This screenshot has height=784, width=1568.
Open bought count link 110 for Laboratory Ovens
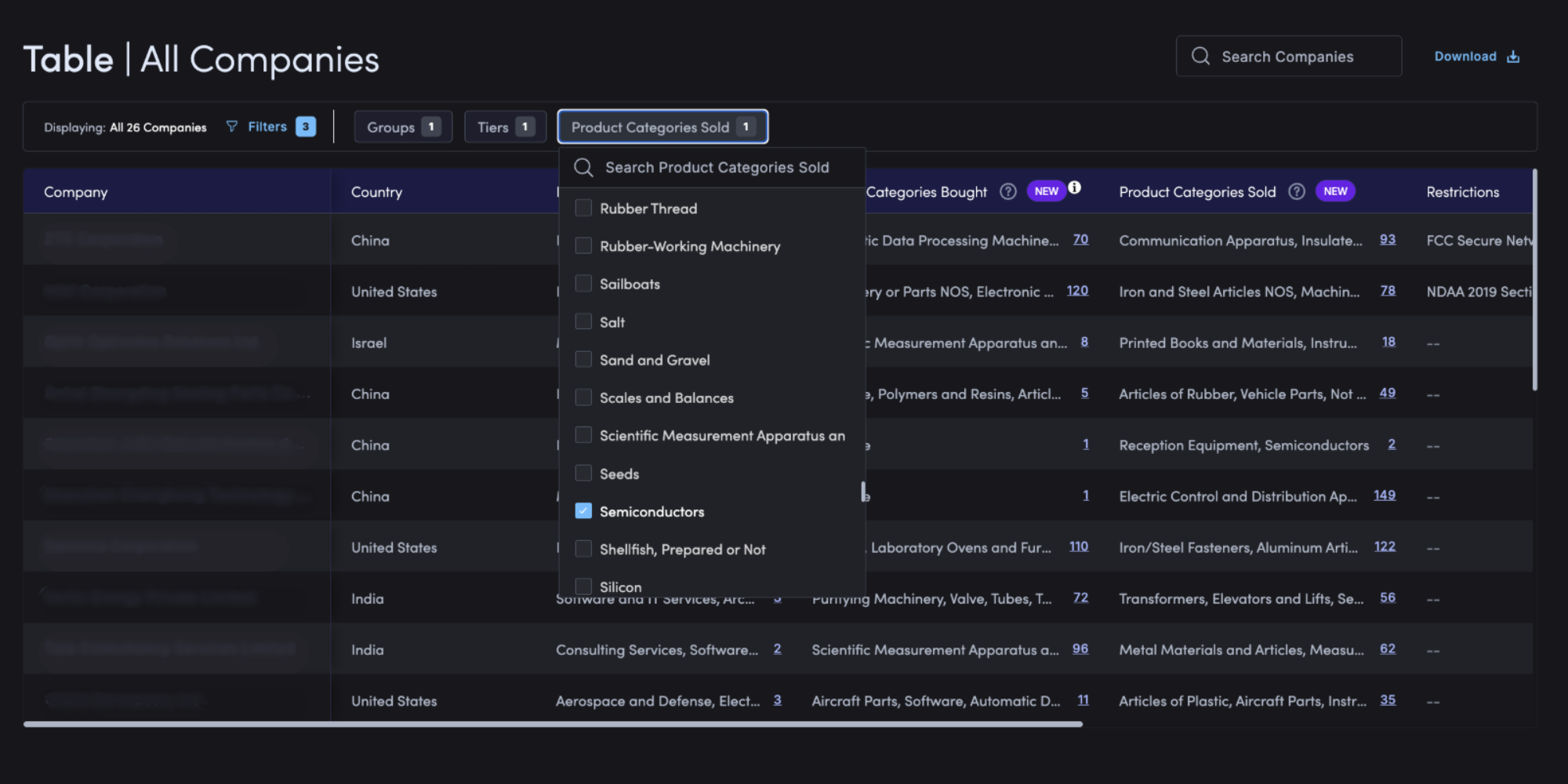click(1079, 546)
